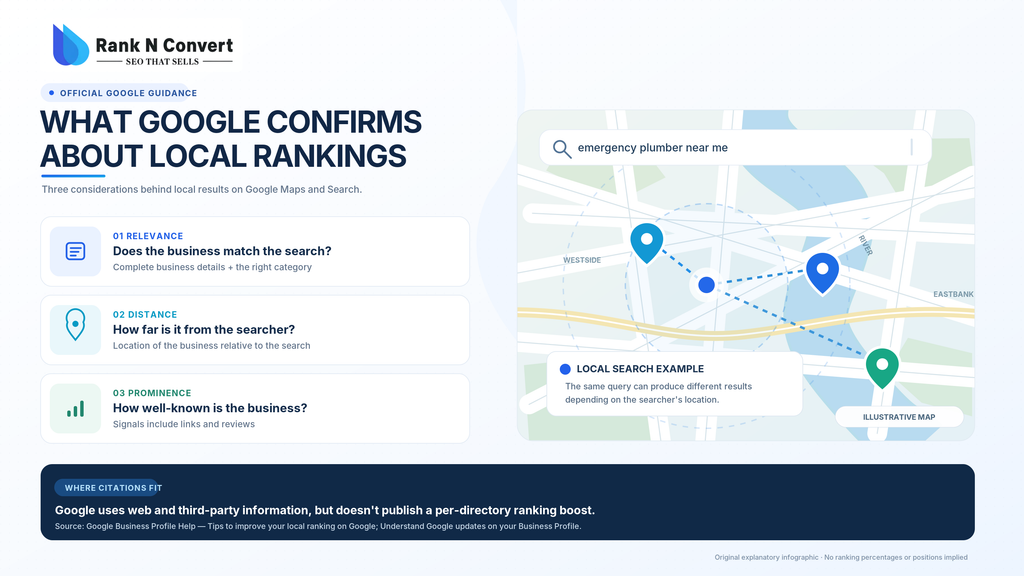Image resolution: width=1024 pixels, height=576 pixels.
Task: Click the blue searcher location dot on map
Action: coord(707,285)
